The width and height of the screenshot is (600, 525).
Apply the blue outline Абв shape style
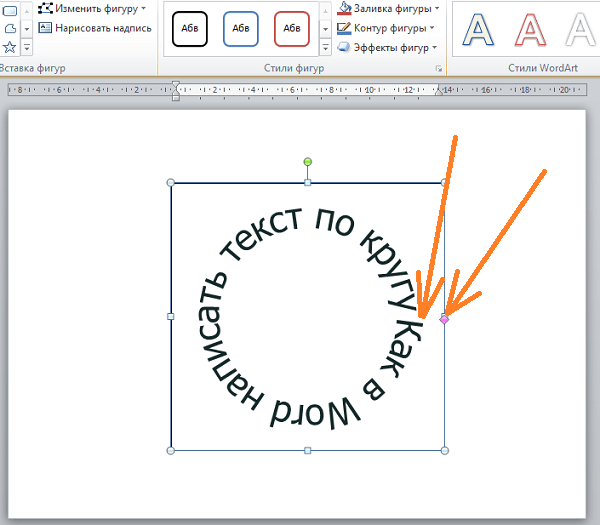click(x=241, y=29)
